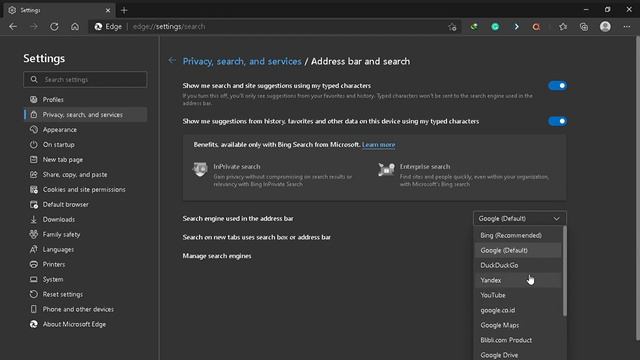640x360 pixels.
Task: Open System settings
Action: [x=85, y=279]
